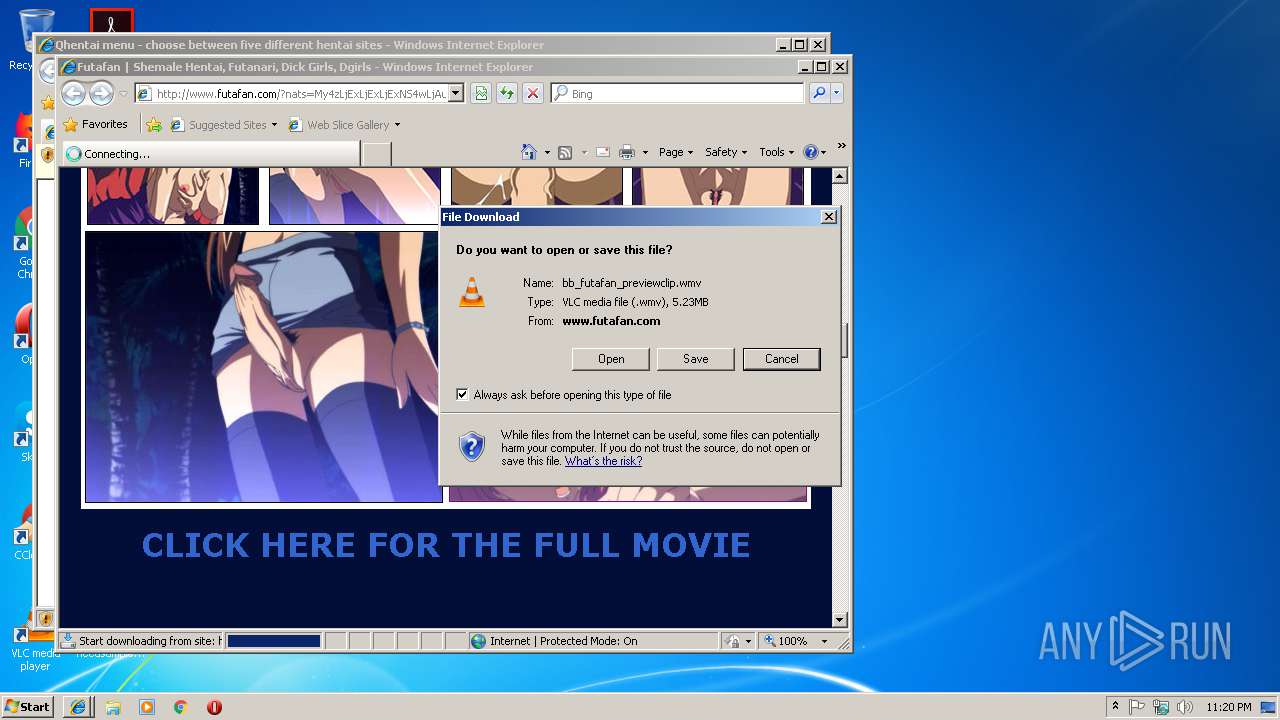Click the Help question mark icon

click(x=810, y=152)
